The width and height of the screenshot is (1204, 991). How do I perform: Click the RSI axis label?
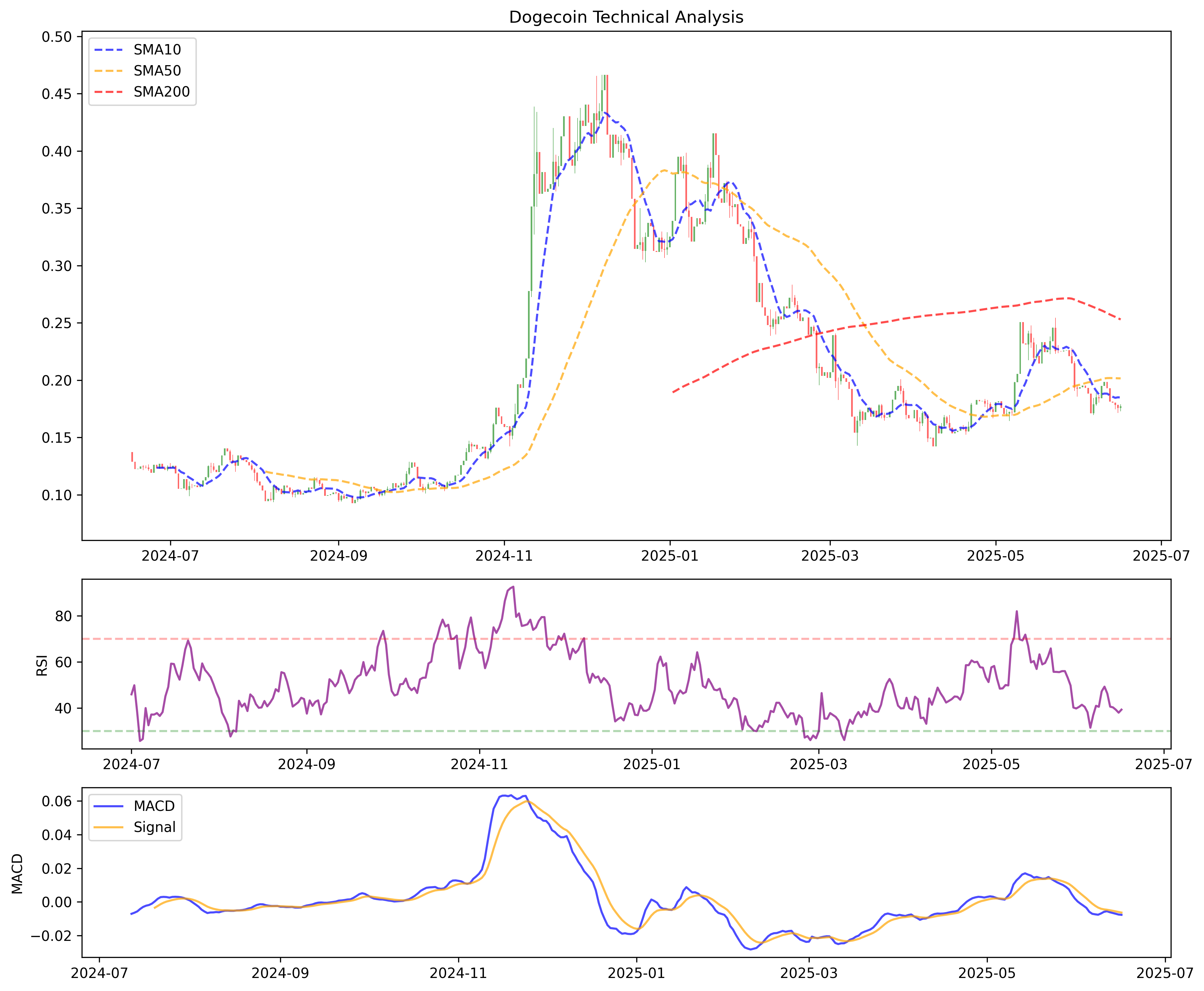[x=42, y=666]
